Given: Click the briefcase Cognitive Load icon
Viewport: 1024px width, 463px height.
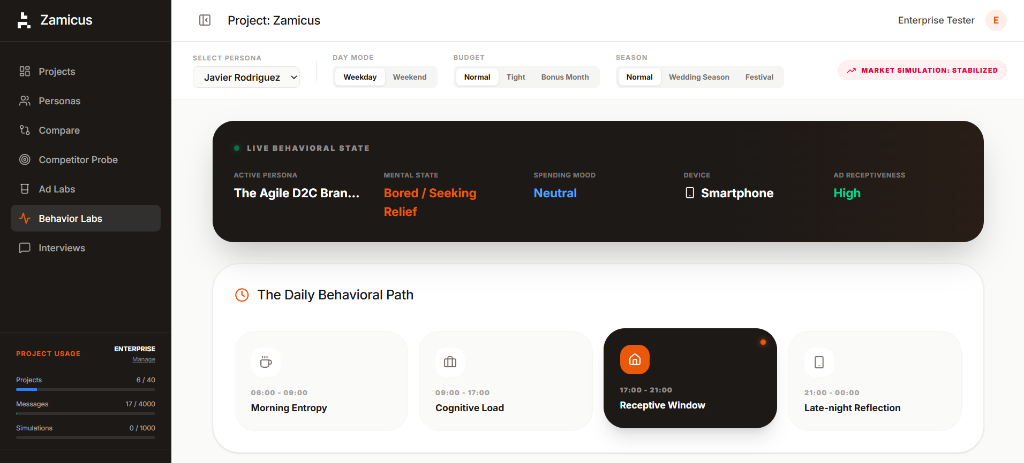Looking at the screenshot, I should click(x=450, y=362).
